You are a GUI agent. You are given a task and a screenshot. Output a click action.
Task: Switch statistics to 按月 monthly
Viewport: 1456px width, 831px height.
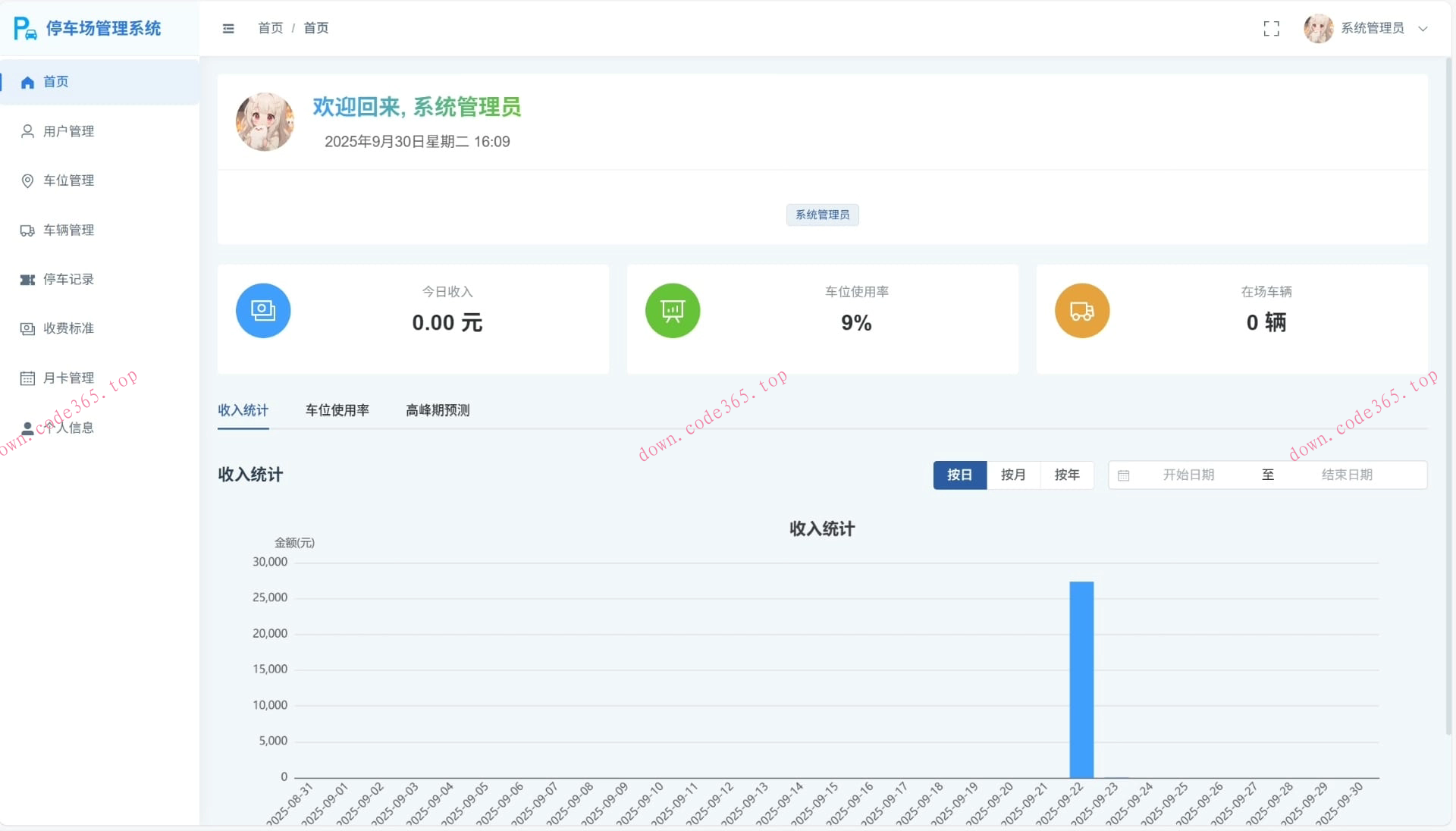1013,475
